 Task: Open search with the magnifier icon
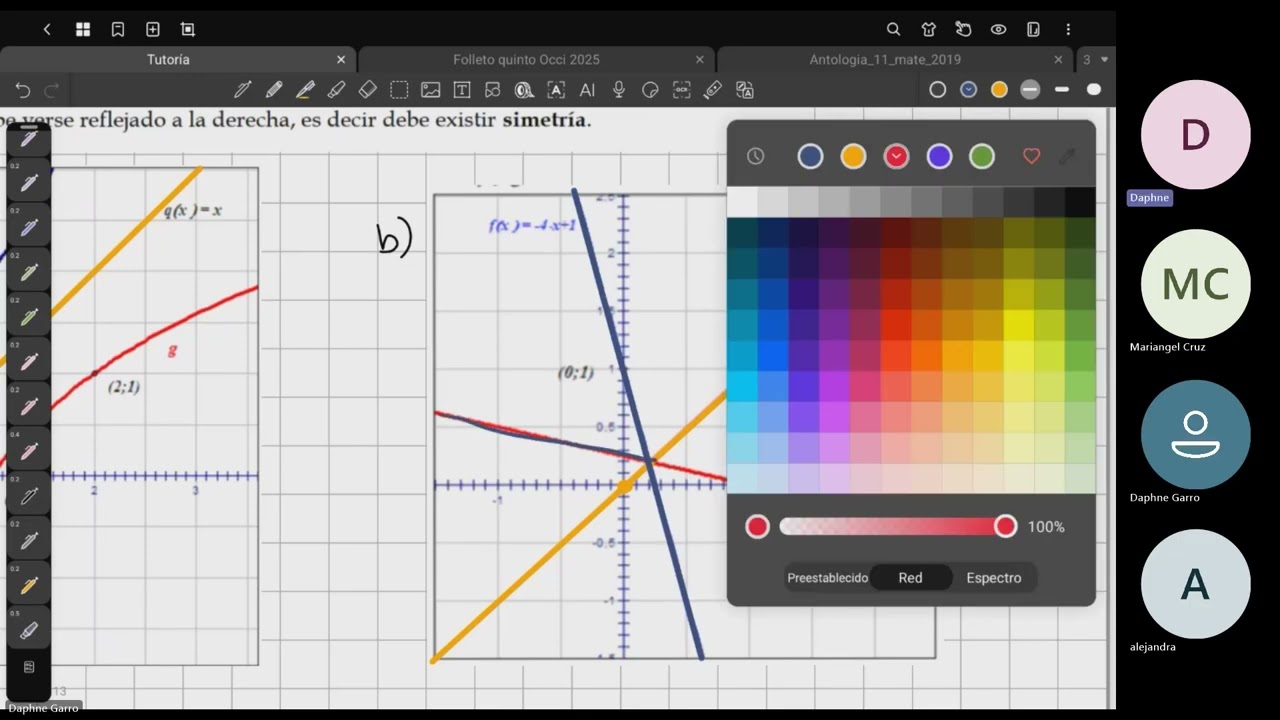pyautogui.click(x=894, y=30)
